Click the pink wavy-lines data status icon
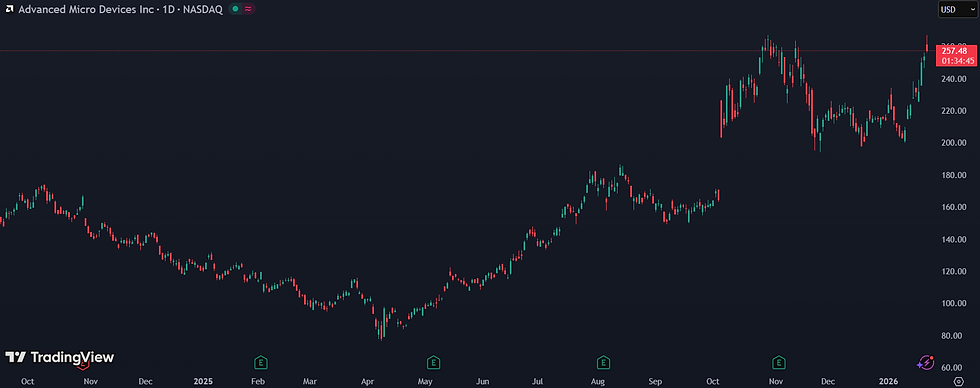Screen dimensions: 980x388 click(x=248, y=9)
